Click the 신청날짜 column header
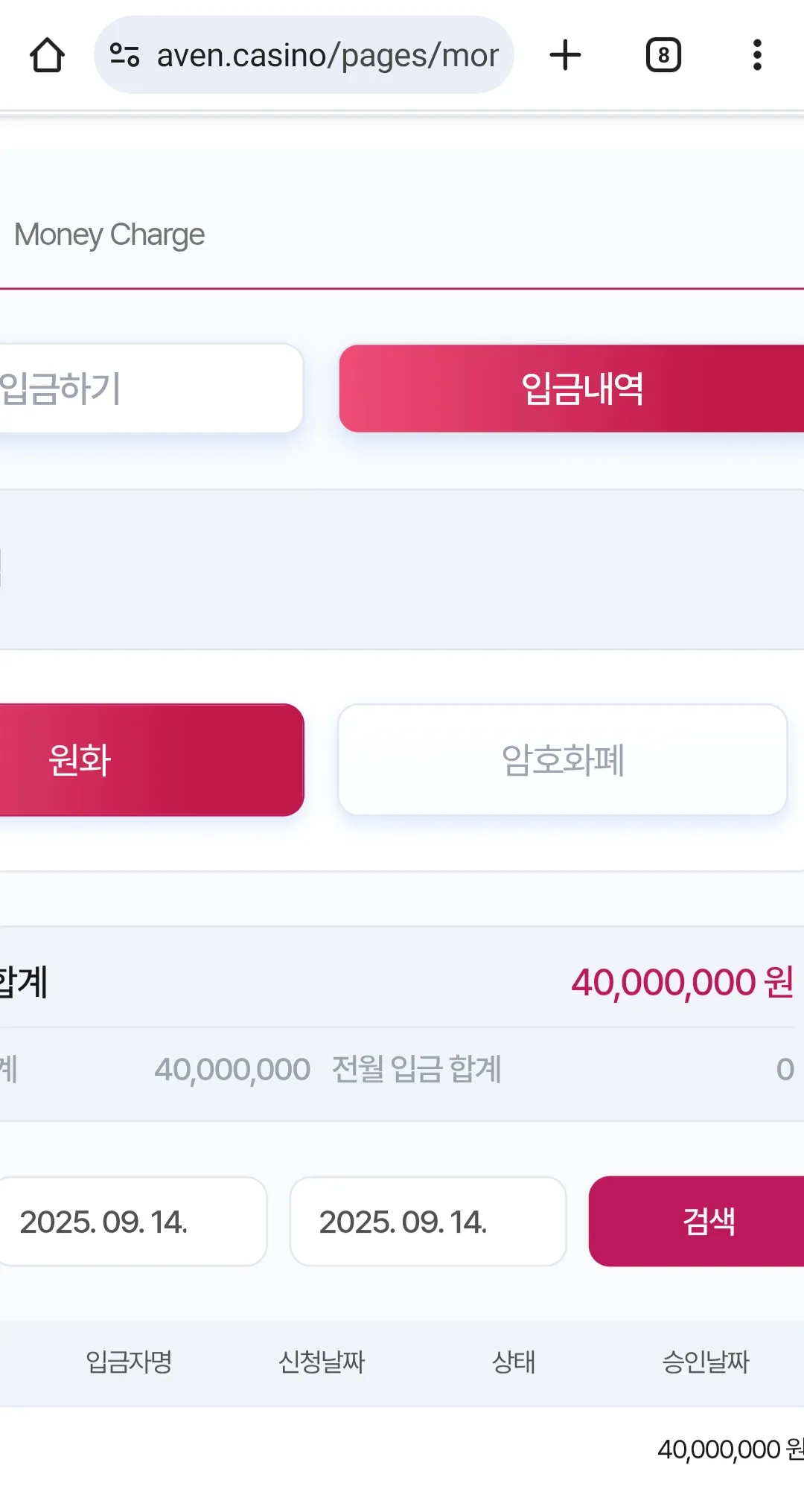The height and width of the screenshot is (1512, 804). pos(322,1362)
